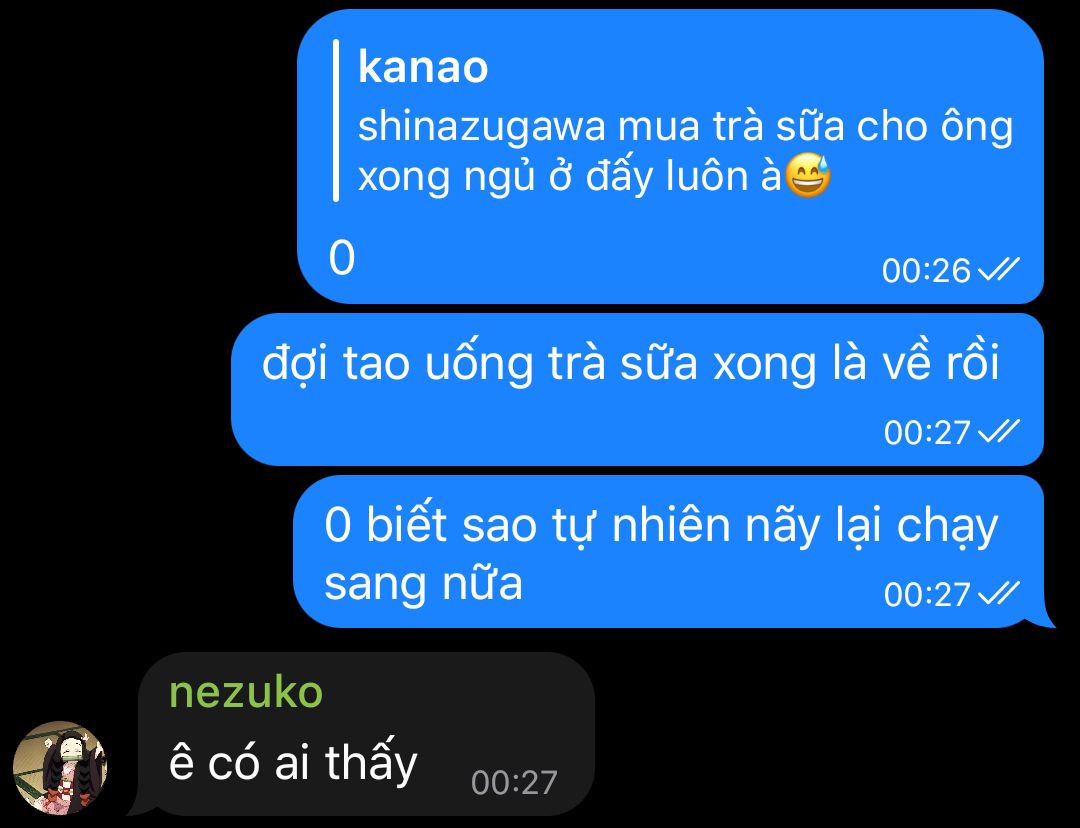Select nezuko's 'ê có ai thấy' message
1080x828 pixels.
click(x=364, y=734)
